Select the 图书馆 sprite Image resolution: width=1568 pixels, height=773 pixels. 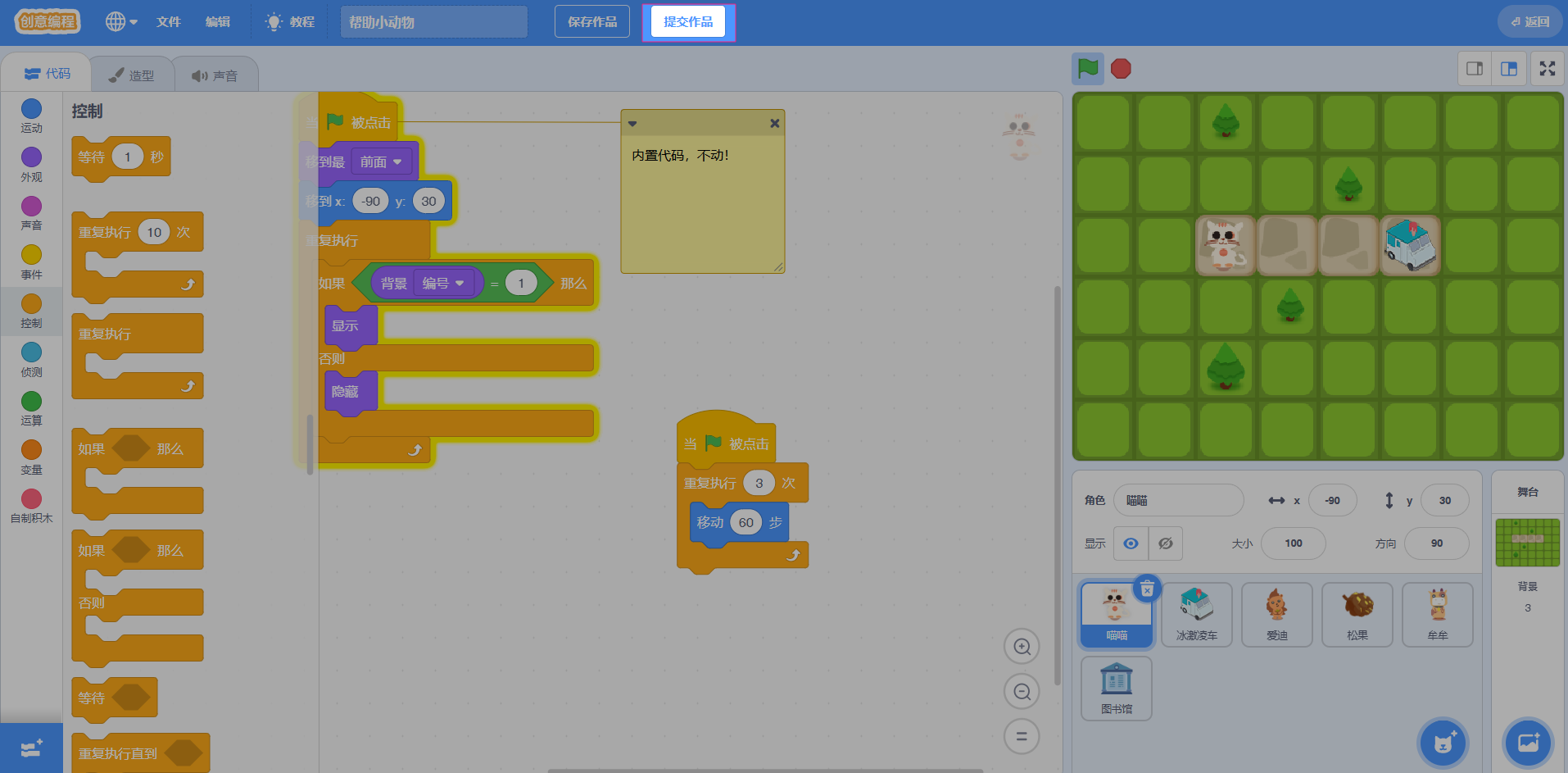(1116, 689)
